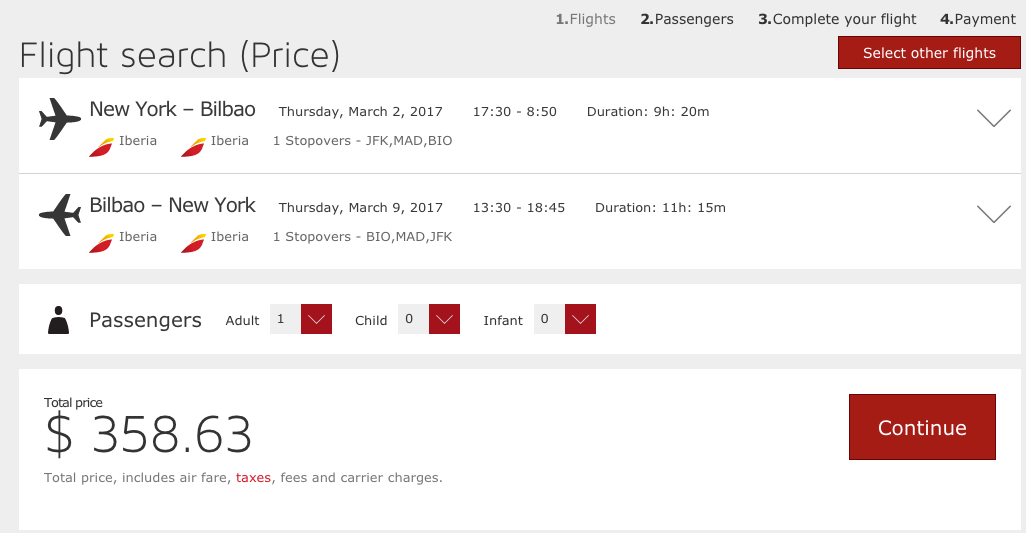Image resolution: width=1026 pixels, height=533 pixels.
Task: Go to step 1 Flights
Action: coord(586,19)
